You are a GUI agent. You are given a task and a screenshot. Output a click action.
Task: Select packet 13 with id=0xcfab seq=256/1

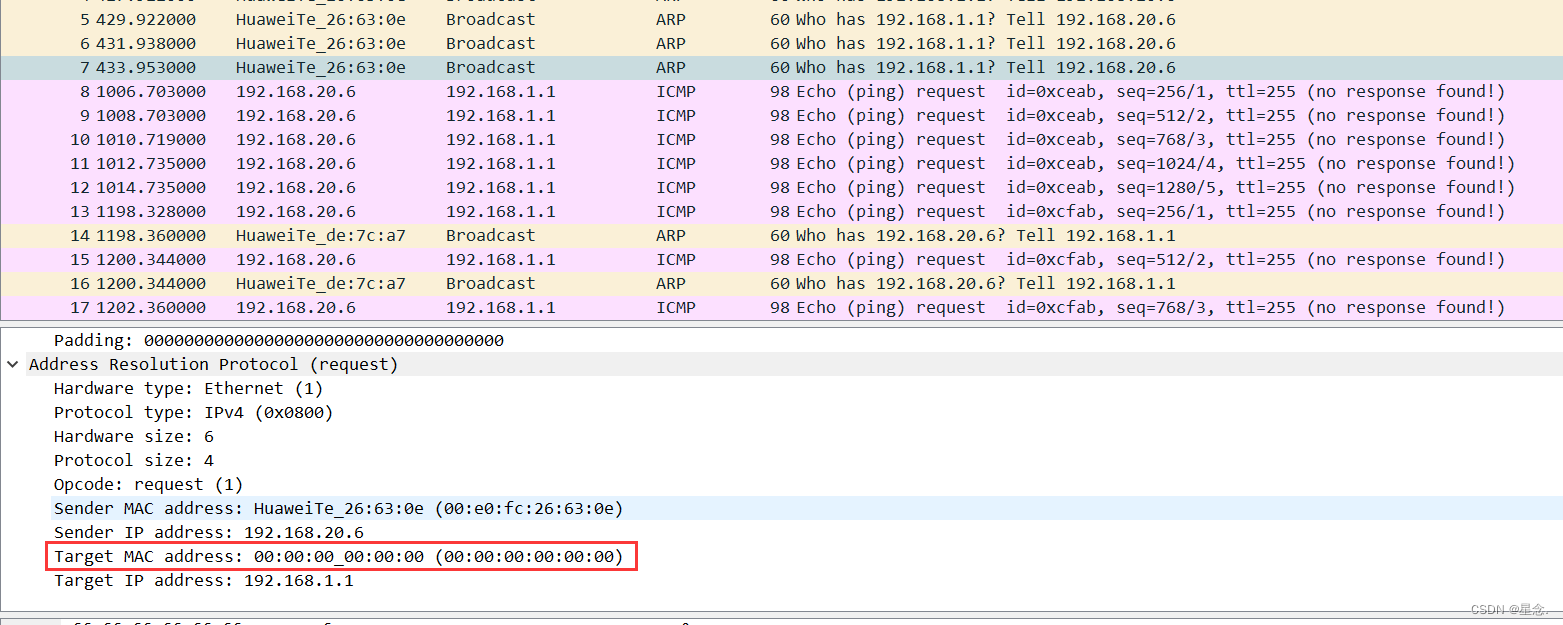(400, 211)
